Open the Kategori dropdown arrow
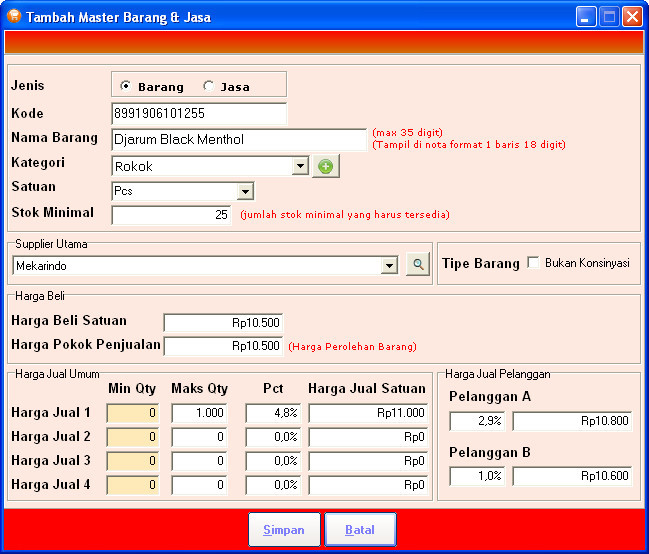Screen dimensions: 649x554 pos(300,166)
